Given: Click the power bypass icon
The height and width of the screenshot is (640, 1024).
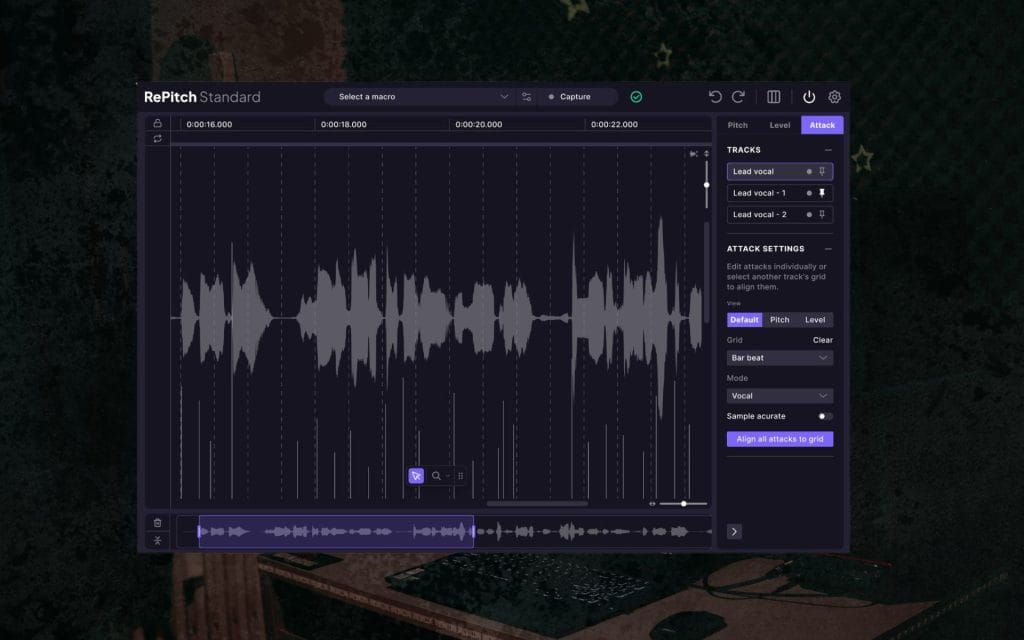Looking at the screenshot, I should (809, 97).
